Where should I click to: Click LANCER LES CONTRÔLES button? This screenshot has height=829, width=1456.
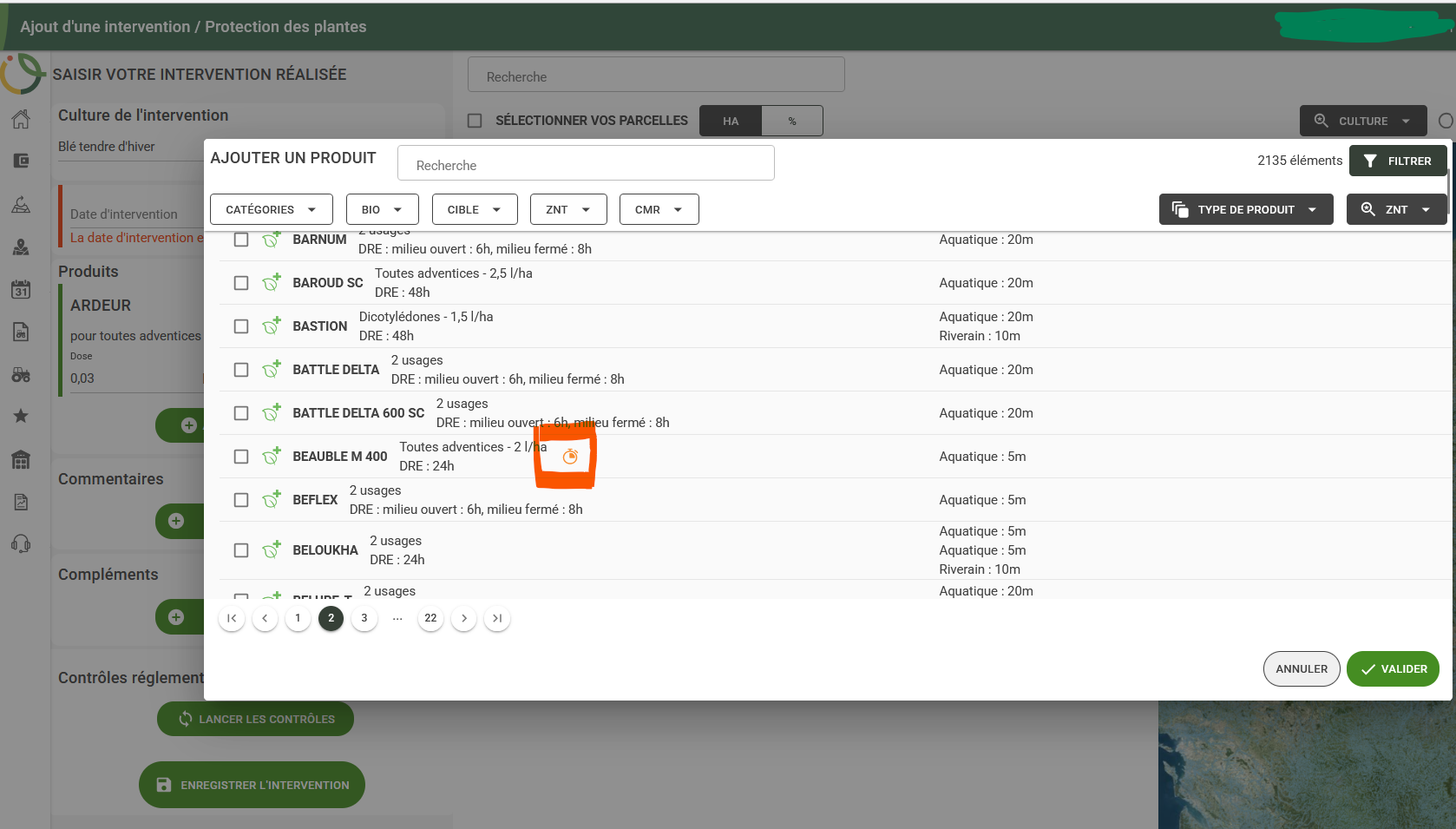pyautogui.click(x=255, y=719)
